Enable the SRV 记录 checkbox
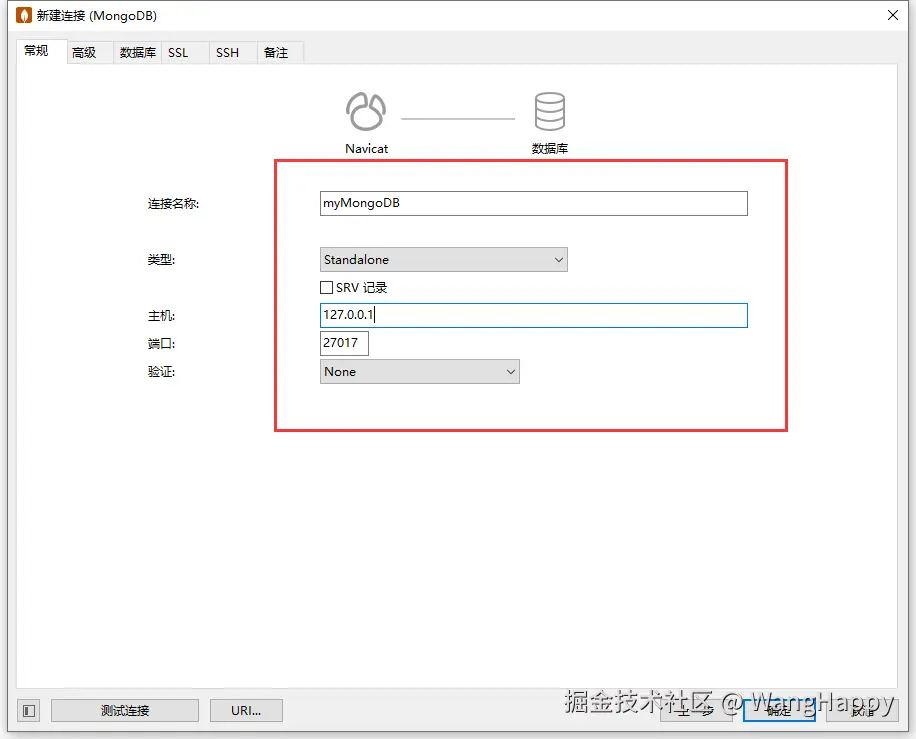The height and width of the screenshot is (739, 916). (x=326, y=287)
